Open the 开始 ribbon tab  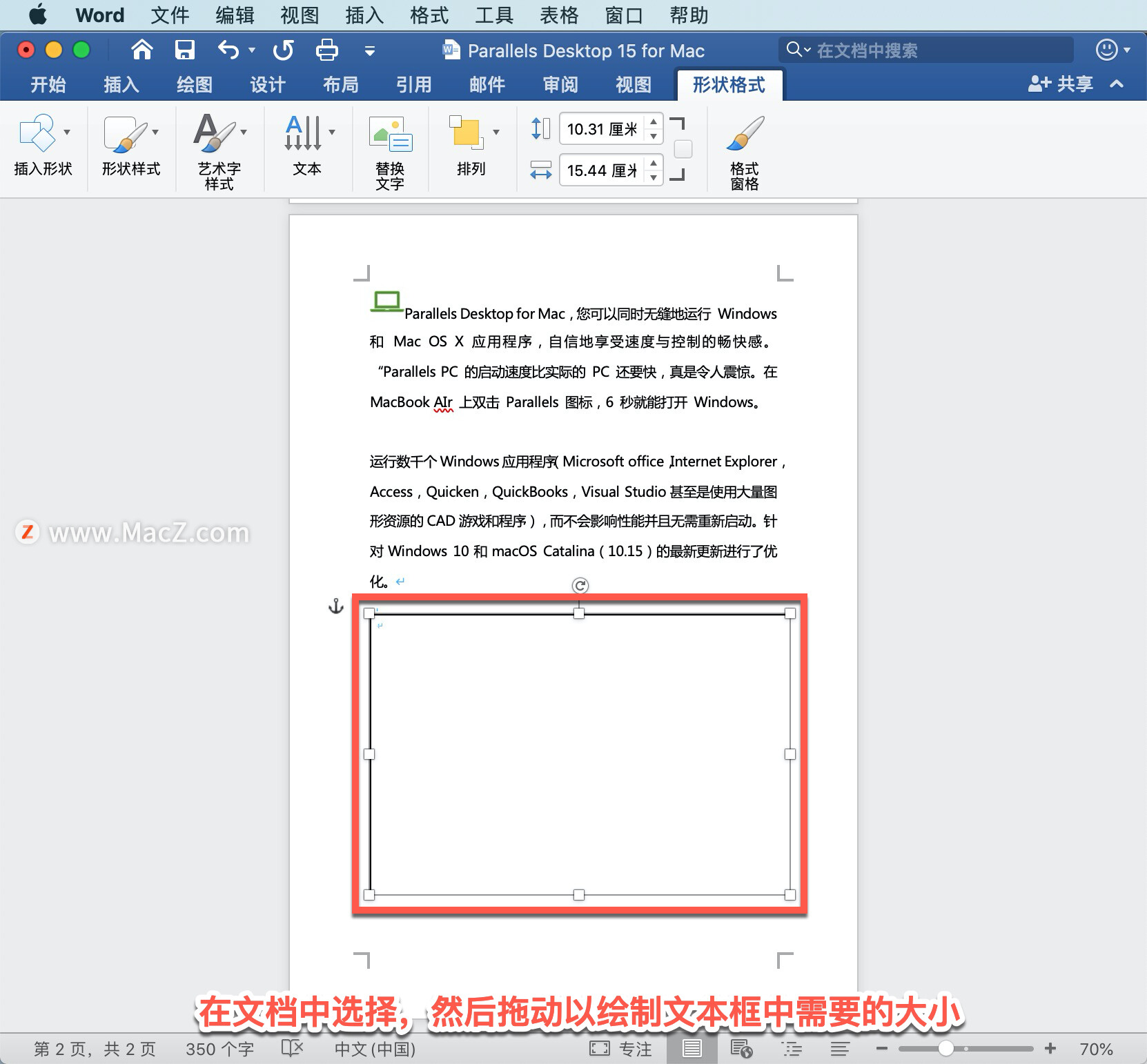(48, 84)
